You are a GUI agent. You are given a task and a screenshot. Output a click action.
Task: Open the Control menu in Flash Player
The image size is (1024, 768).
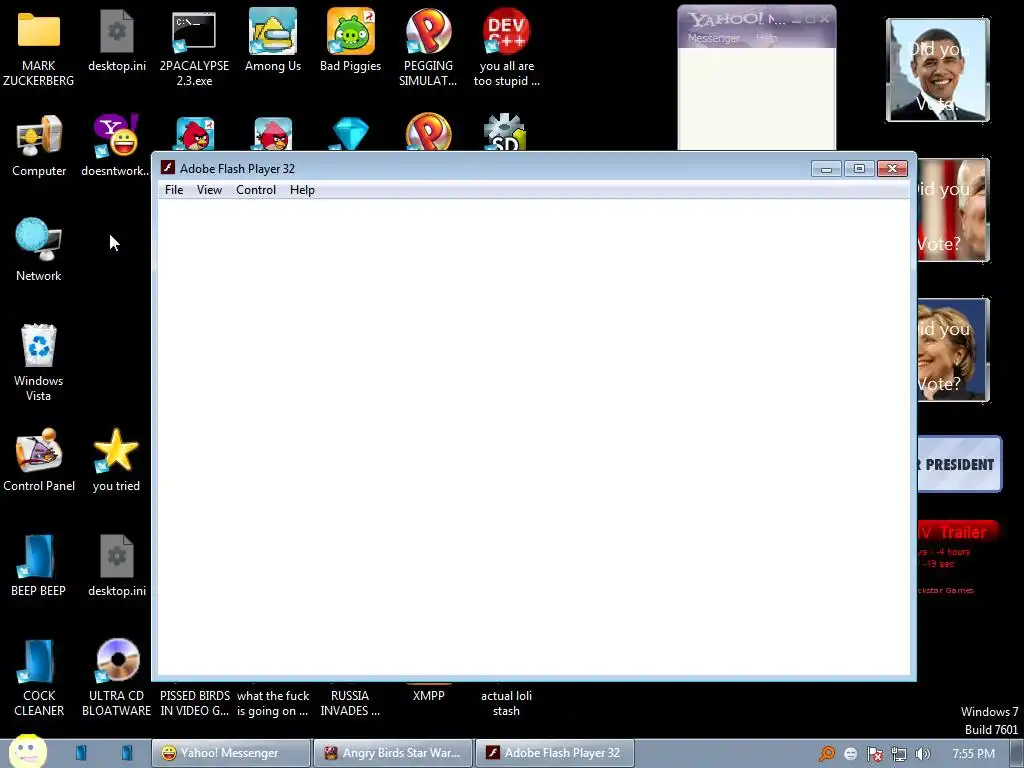(255, 190)
